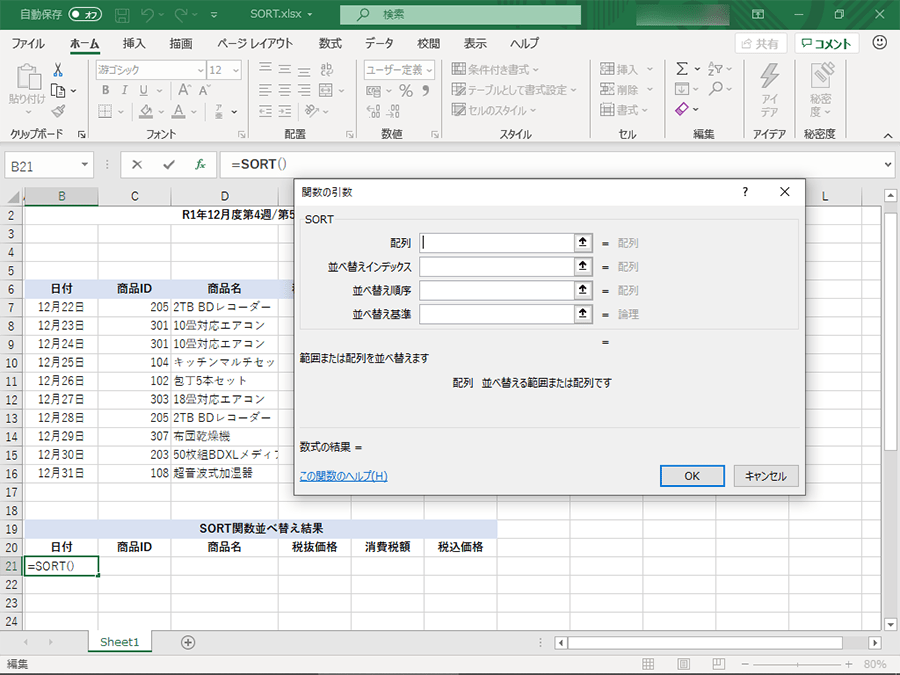The width and height of the screenshot is (900, 675).
Task: Click the AutoSum sigma icon
Action: [x=681, y=69]
